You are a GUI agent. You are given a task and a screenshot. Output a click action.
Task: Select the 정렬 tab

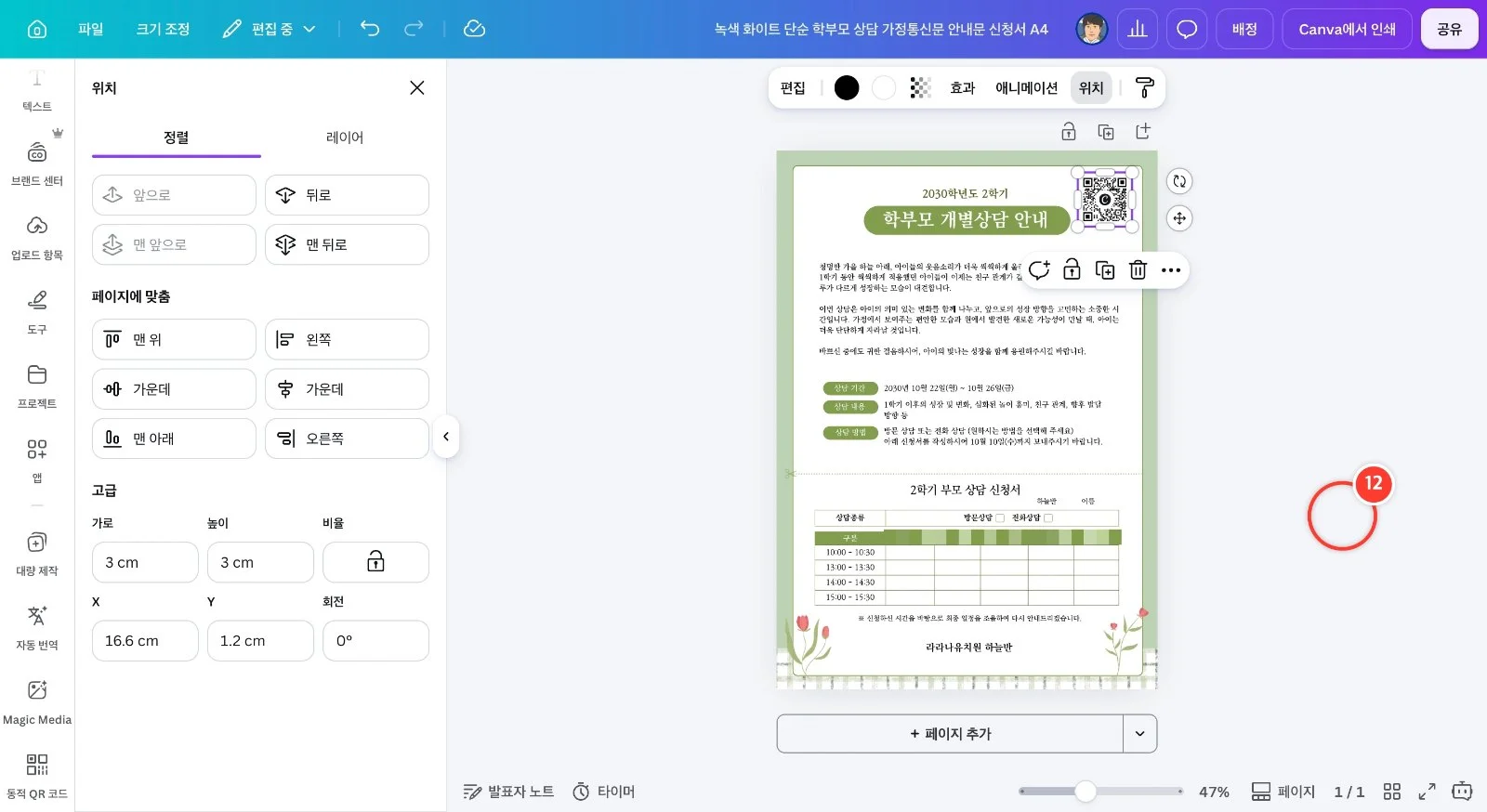pyautogui.click(x=177, y=138)
